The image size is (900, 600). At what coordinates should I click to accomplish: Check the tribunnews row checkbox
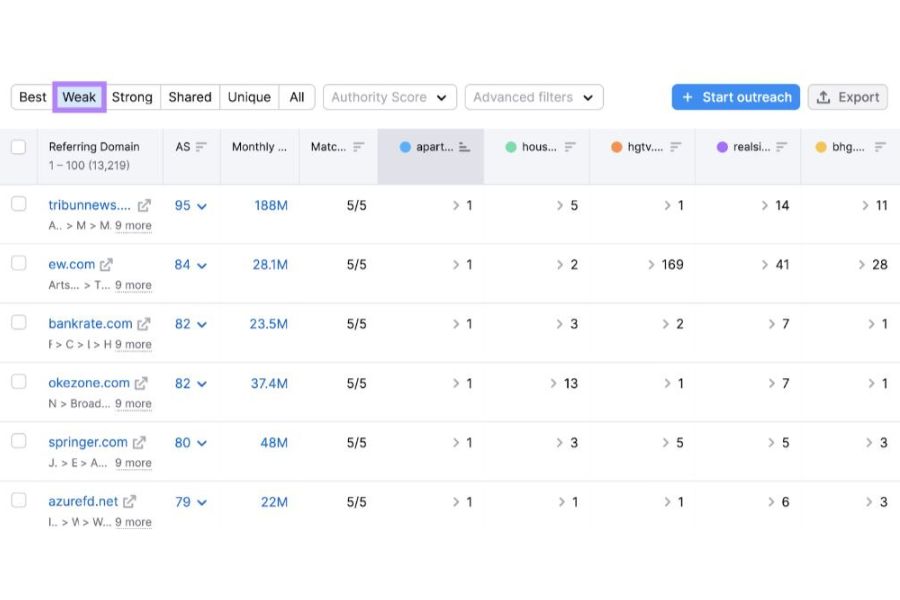pos(18,204)
